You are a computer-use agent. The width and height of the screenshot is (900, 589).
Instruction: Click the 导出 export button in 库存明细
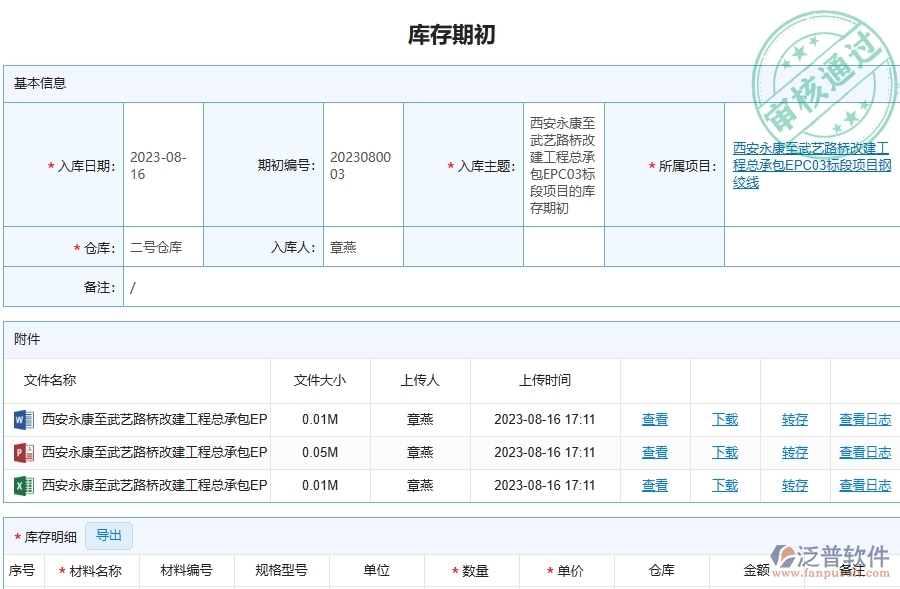(x=109, y=536)
